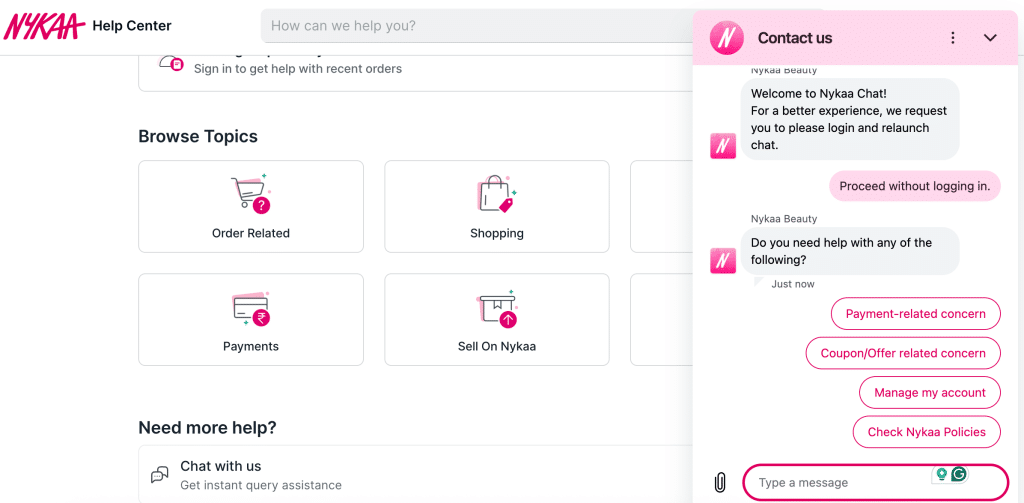Open Chat with us option

tap(415, 475)
